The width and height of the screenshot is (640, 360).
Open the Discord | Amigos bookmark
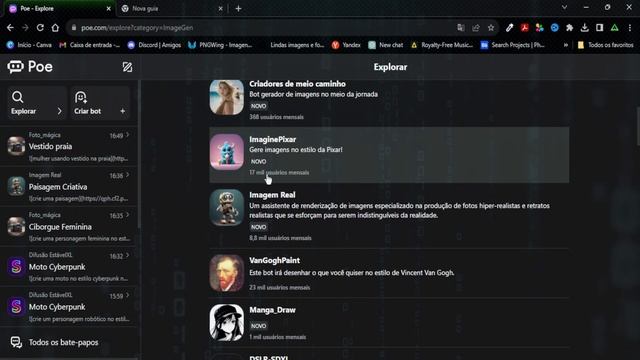[154, 45]
